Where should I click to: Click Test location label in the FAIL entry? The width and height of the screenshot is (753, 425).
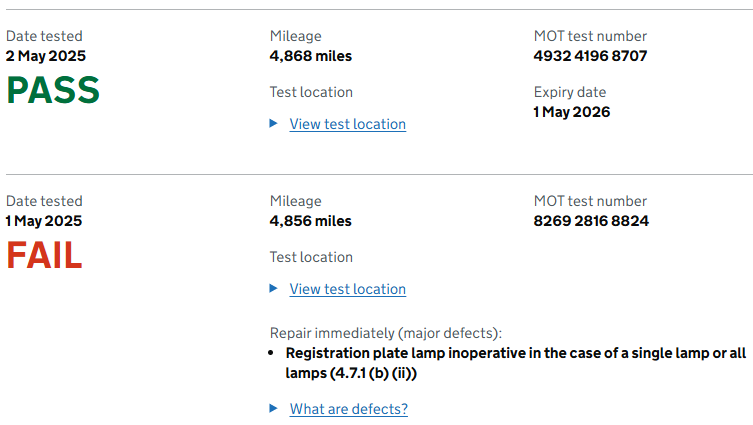click(311, 257)
